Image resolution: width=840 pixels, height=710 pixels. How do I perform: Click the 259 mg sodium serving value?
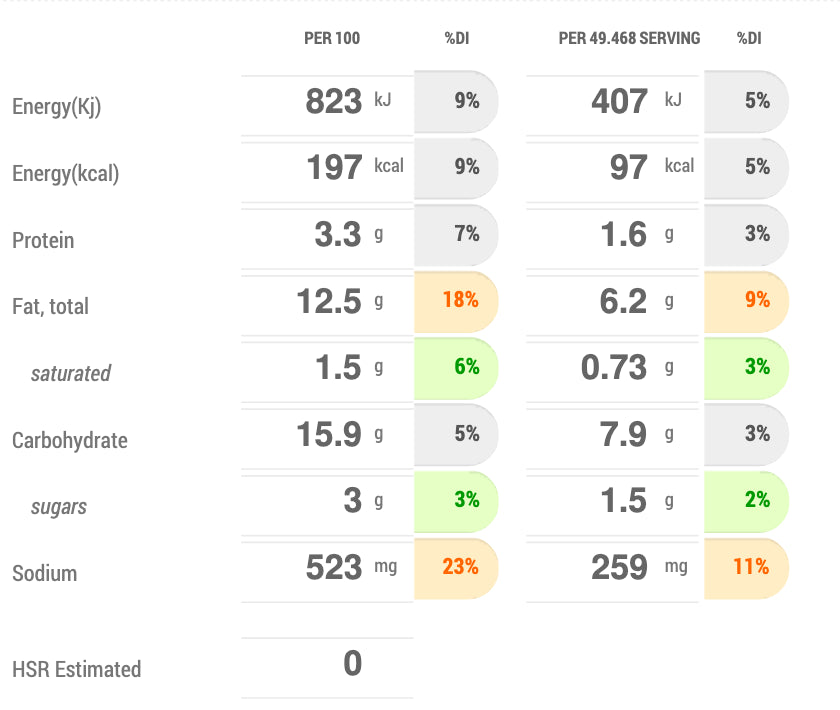click(619, 567)
